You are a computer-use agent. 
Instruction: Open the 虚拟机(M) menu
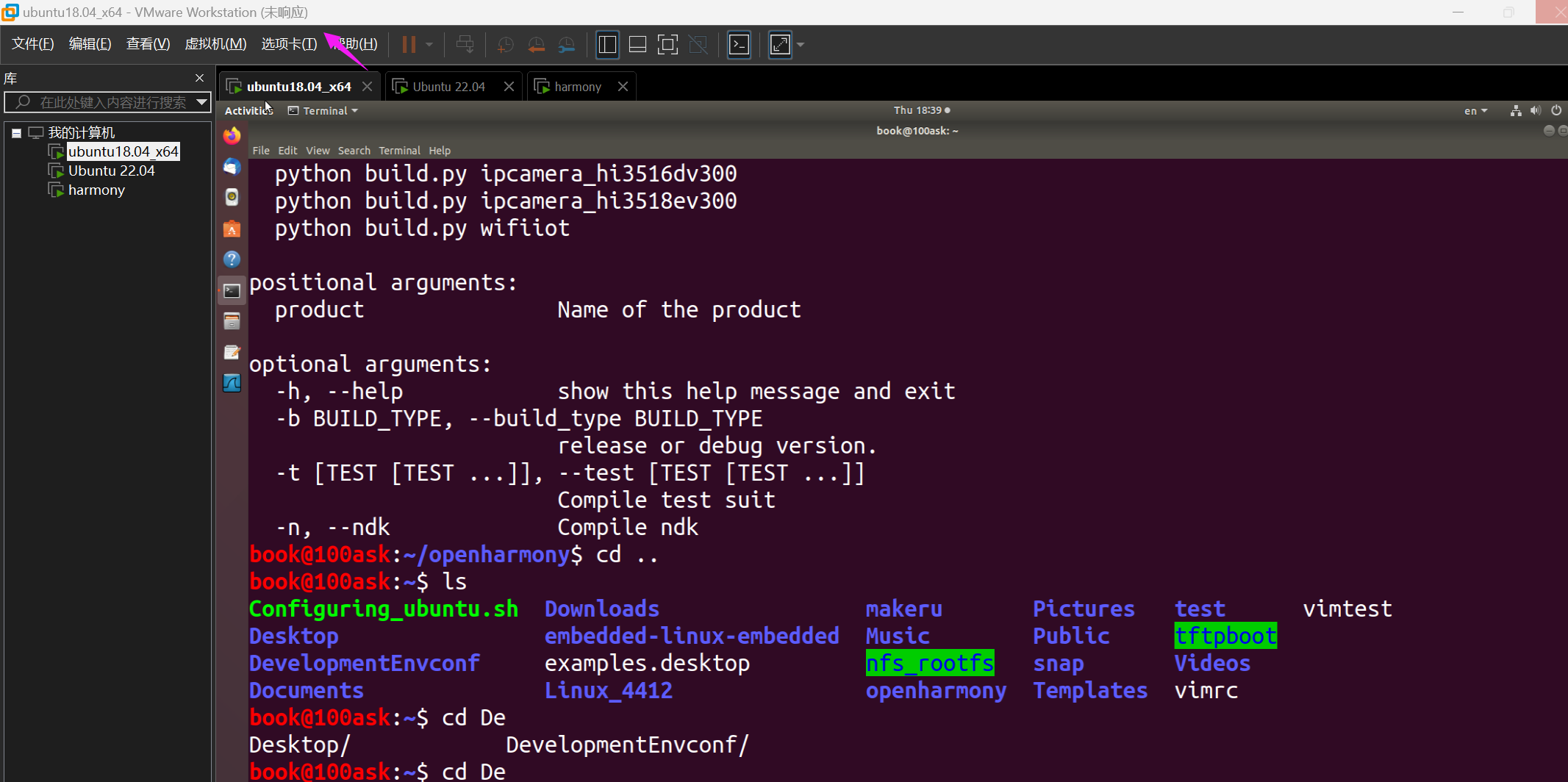[215, 44]
